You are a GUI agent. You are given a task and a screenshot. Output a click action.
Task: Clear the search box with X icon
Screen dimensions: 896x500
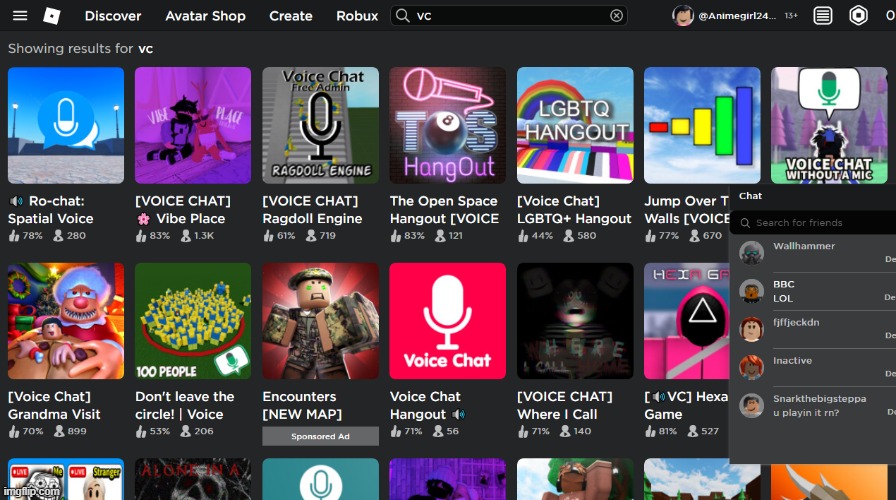click(616, 15)
